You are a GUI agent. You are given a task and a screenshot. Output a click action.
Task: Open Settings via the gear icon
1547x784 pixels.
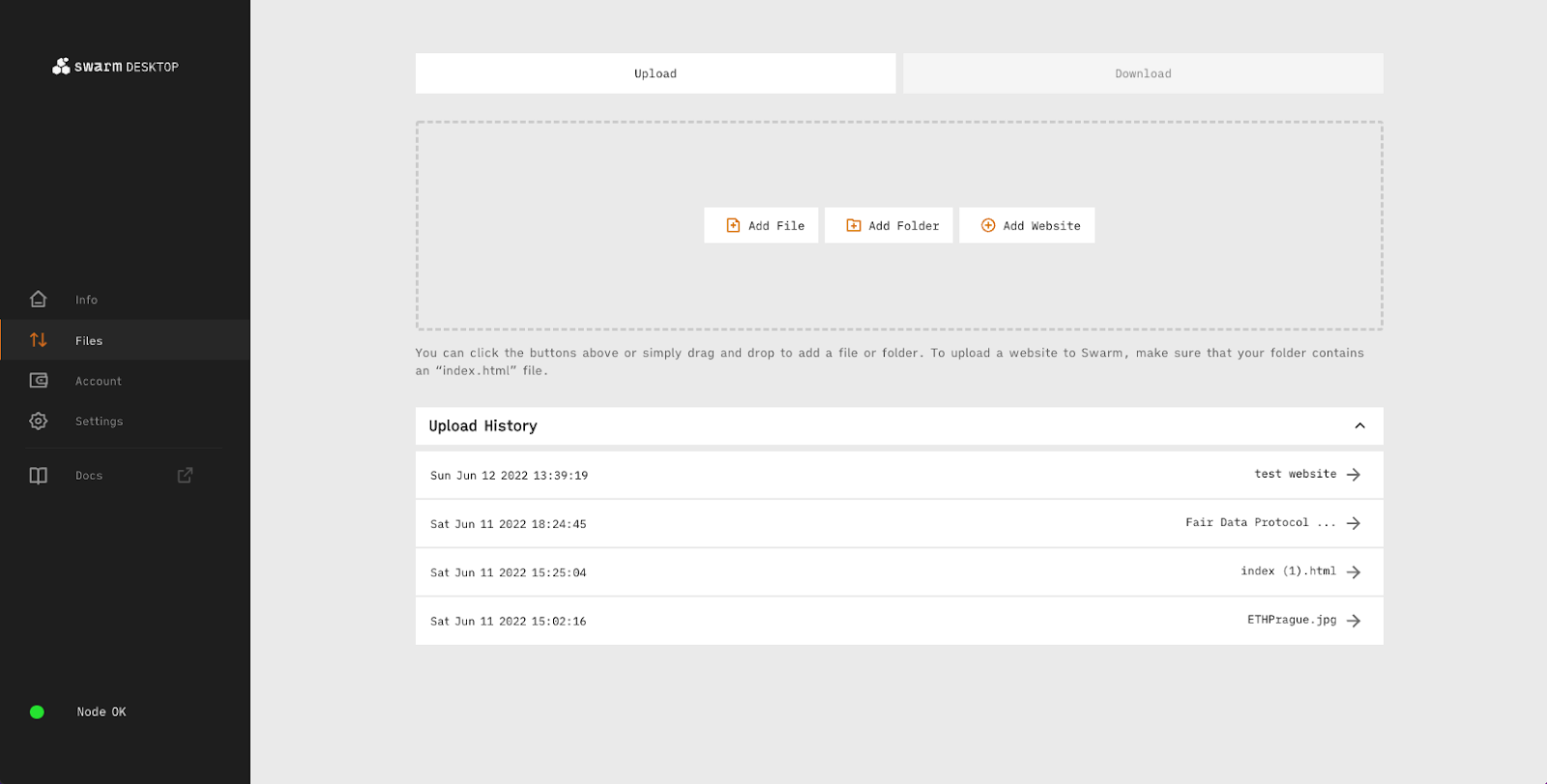[39, 421]
